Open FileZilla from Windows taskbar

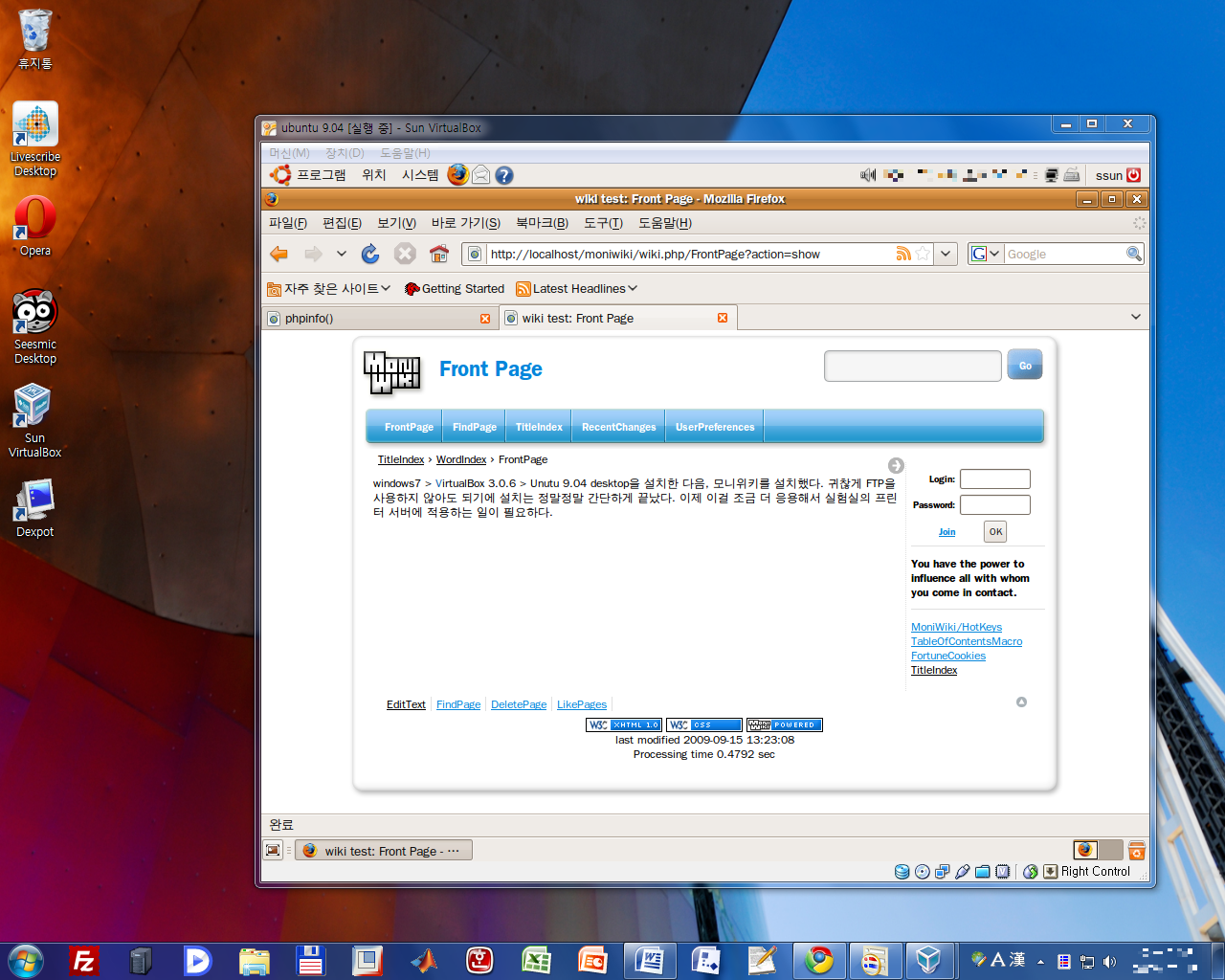point(84,960)
